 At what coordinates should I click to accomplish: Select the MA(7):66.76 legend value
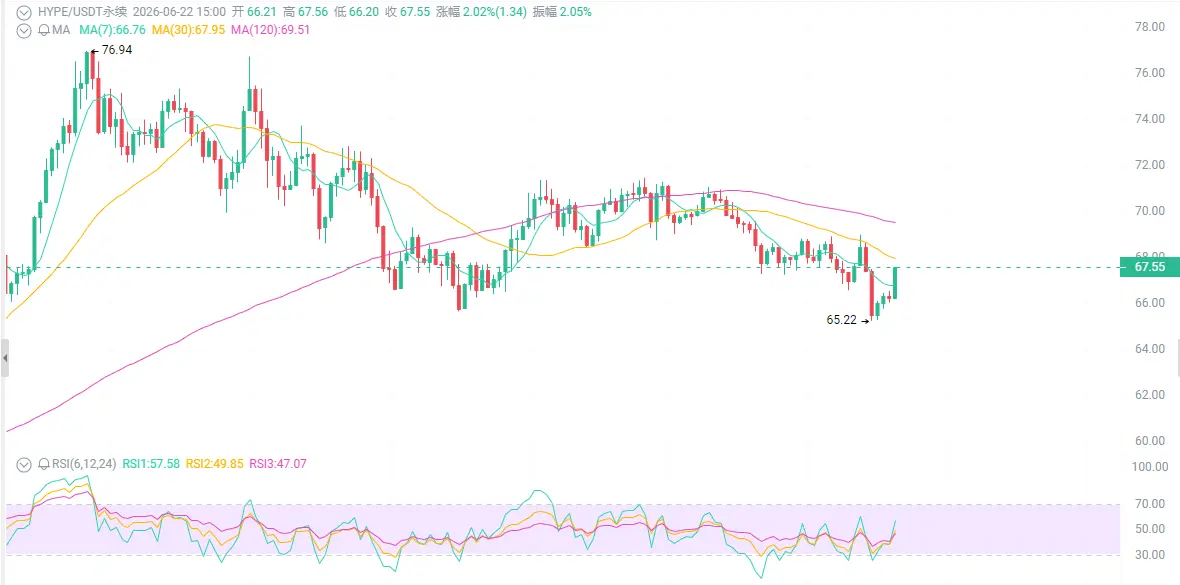click(112, 30)
